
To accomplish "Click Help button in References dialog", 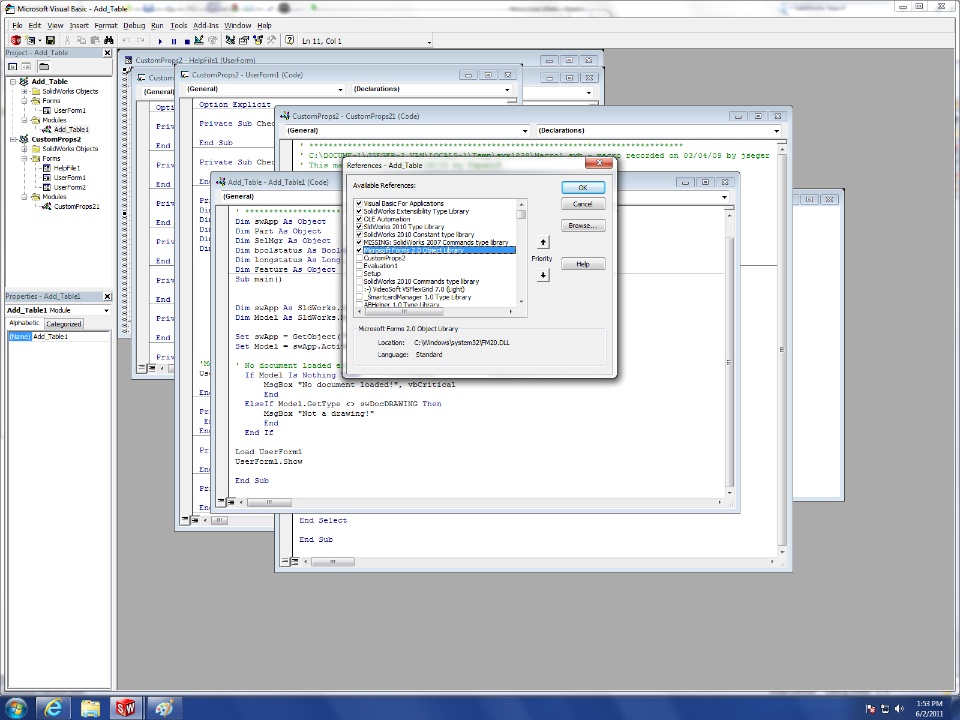I will 583,264.
